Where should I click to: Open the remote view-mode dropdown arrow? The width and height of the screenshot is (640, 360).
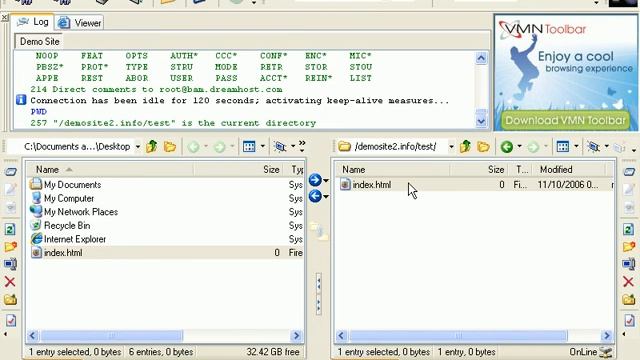click(x=576, y=147)
